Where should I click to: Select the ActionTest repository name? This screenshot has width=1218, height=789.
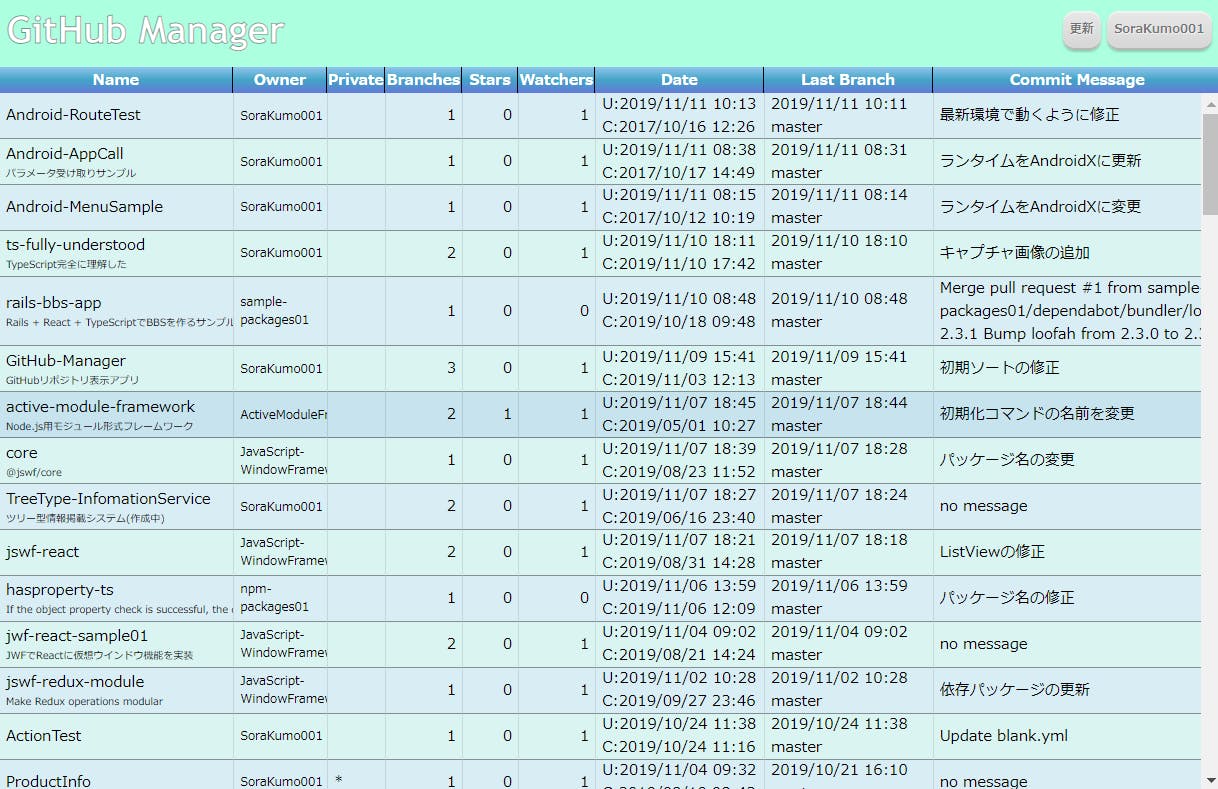44,736
